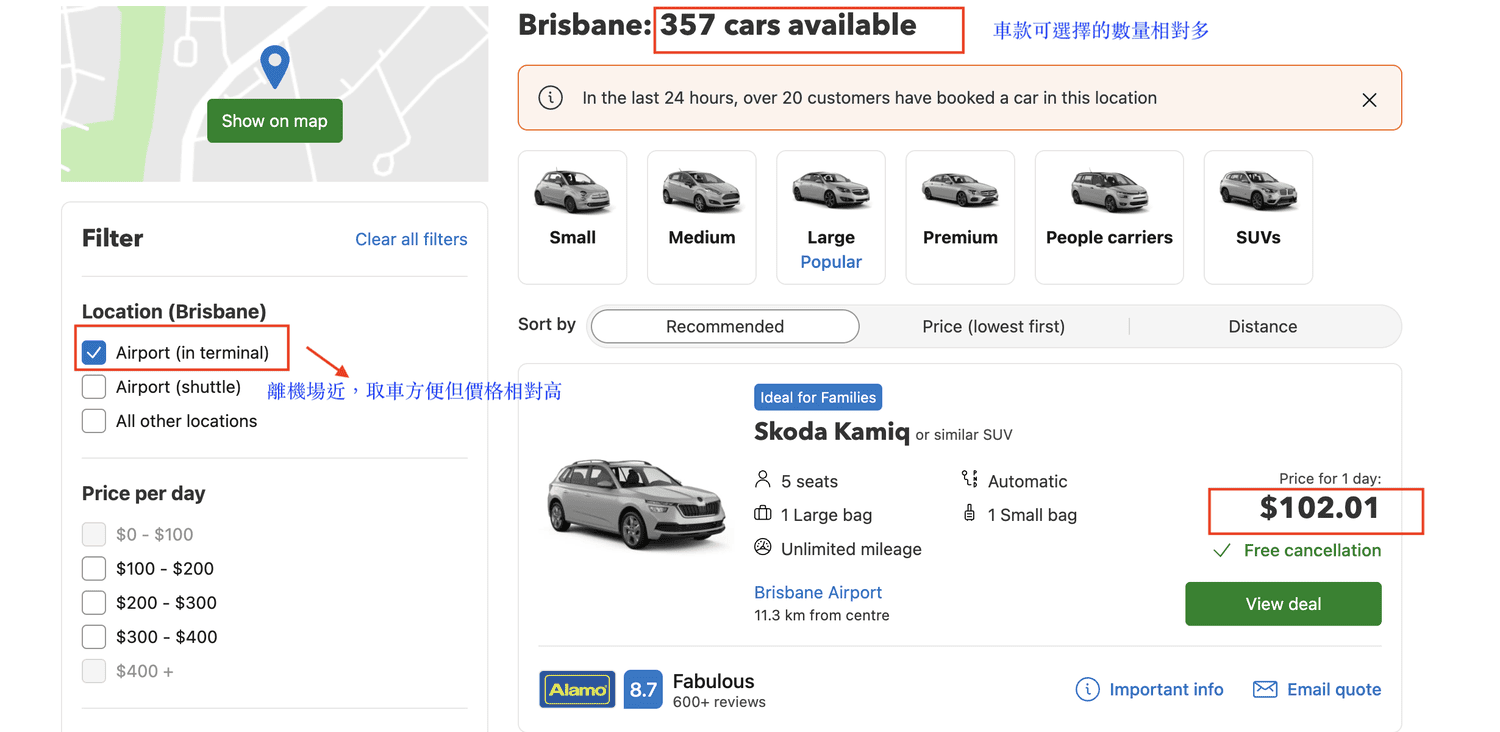Click the blue location pin on the map

274,66
